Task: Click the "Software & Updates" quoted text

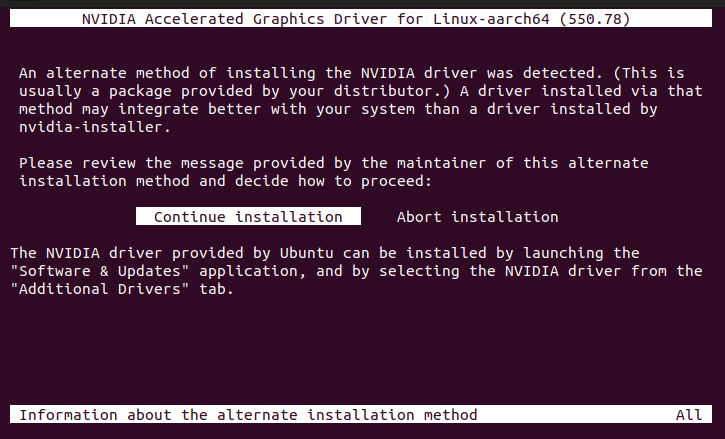Action: [x=93, y=271]
